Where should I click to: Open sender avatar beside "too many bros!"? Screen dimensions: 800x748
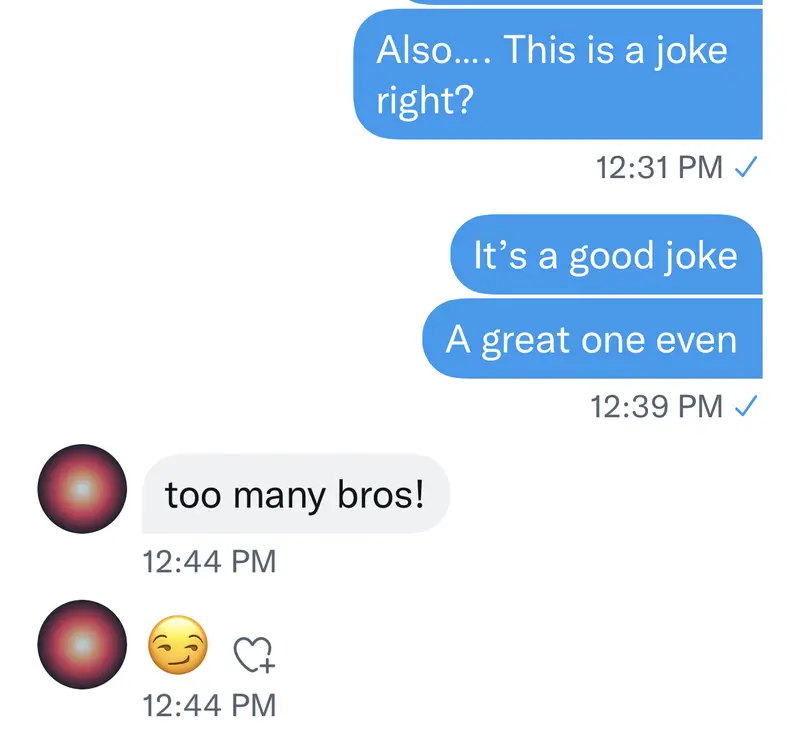81,490
